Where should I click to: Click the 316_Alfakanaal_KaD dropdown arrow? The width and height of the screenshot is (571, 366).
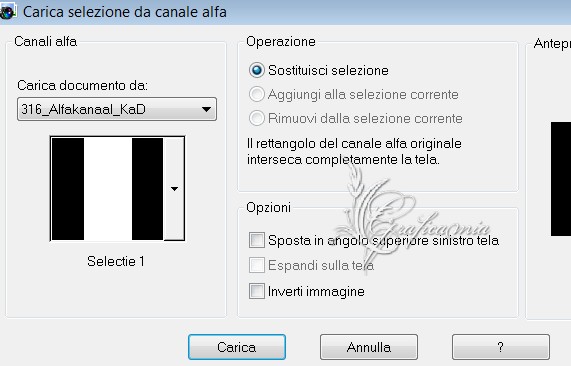click(x=206, y=109)
